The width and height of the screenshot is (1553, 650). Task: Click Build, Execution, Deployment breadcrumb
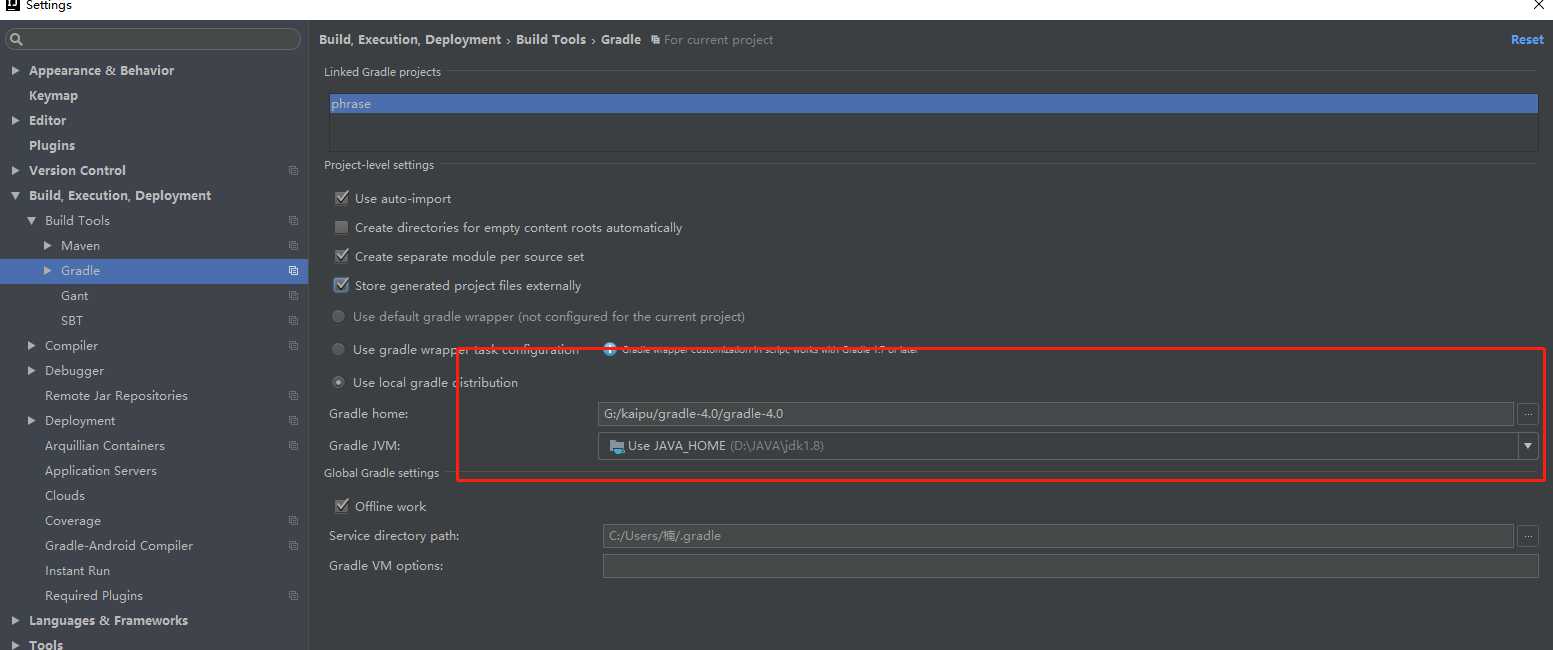pyautogui.click(x=410, y=40)
